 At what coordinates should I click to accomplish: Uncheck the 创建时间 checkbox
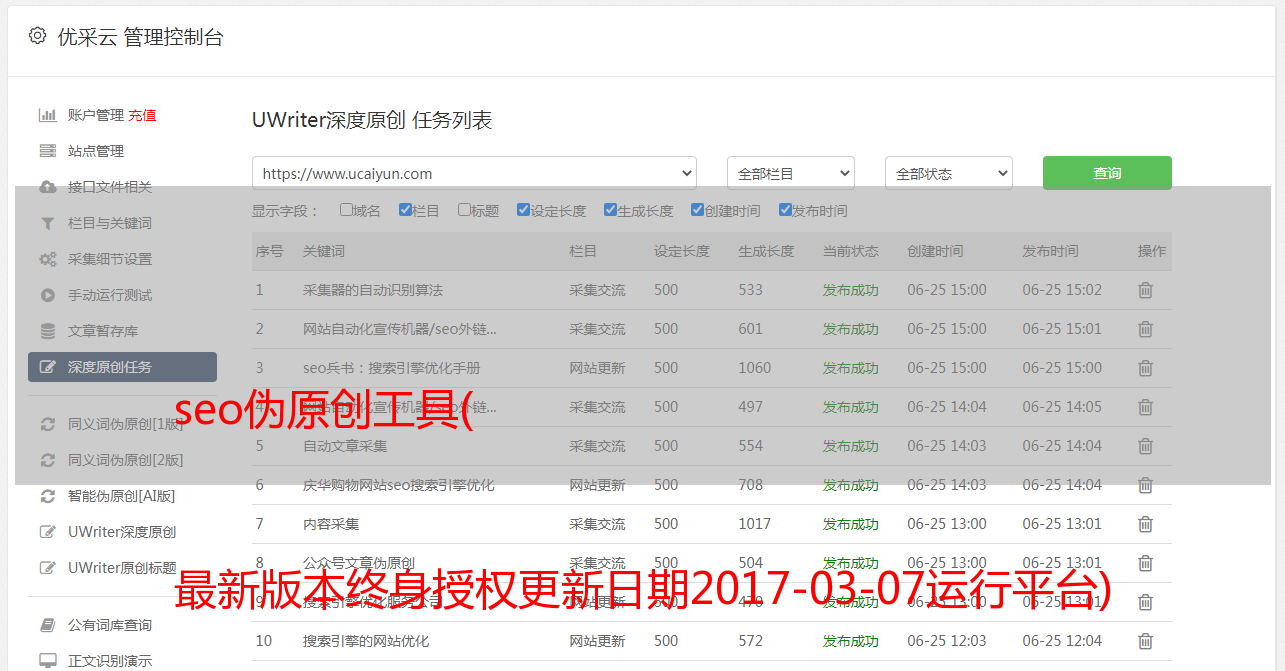tap(697, 210)
